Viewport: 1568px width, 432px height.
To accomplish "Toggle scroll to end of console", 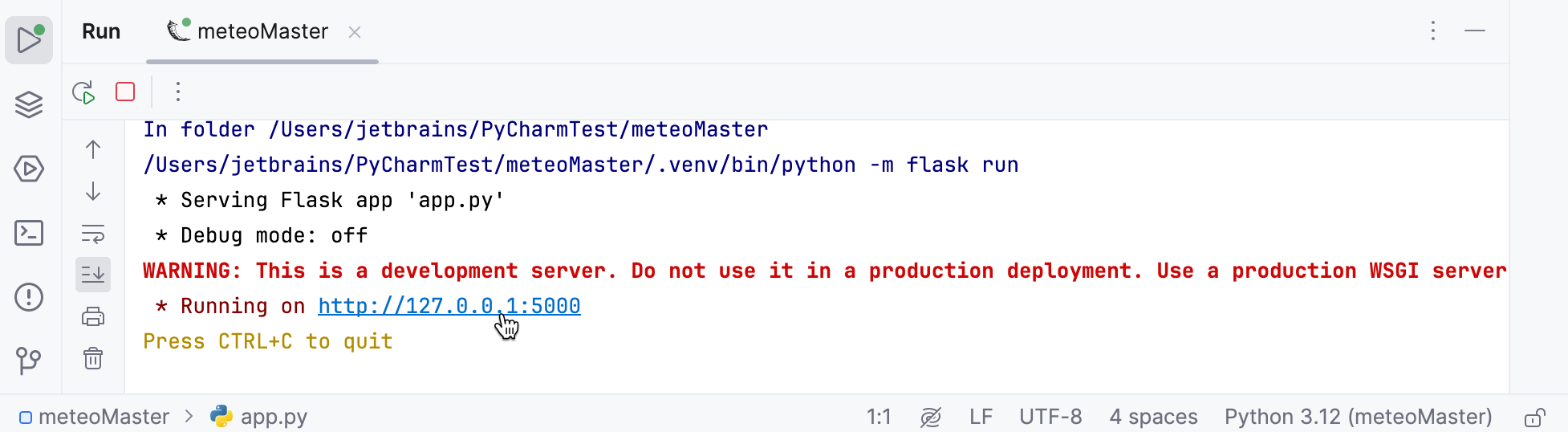I will coord(93,275).
